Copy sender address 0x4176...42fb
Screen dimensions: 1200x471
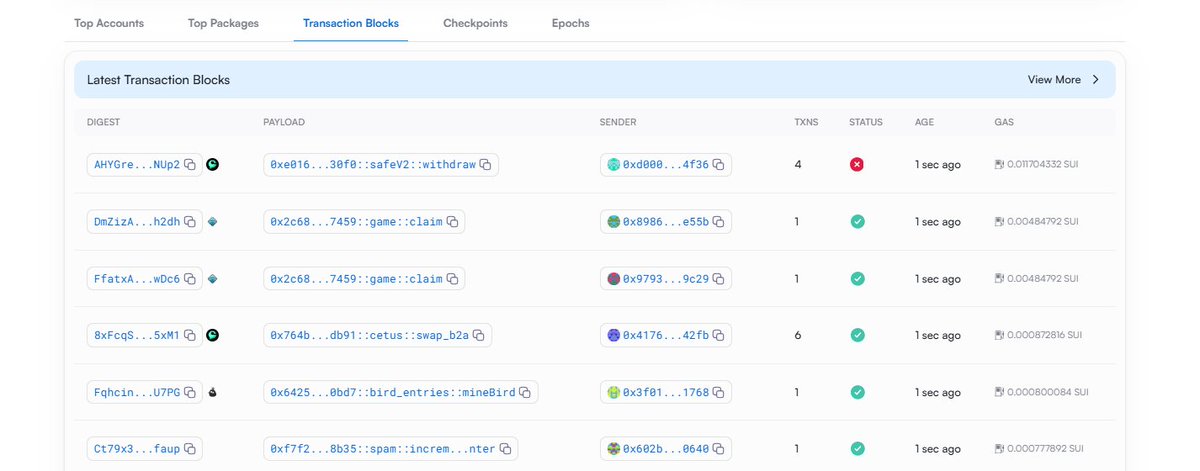(718, 335)
